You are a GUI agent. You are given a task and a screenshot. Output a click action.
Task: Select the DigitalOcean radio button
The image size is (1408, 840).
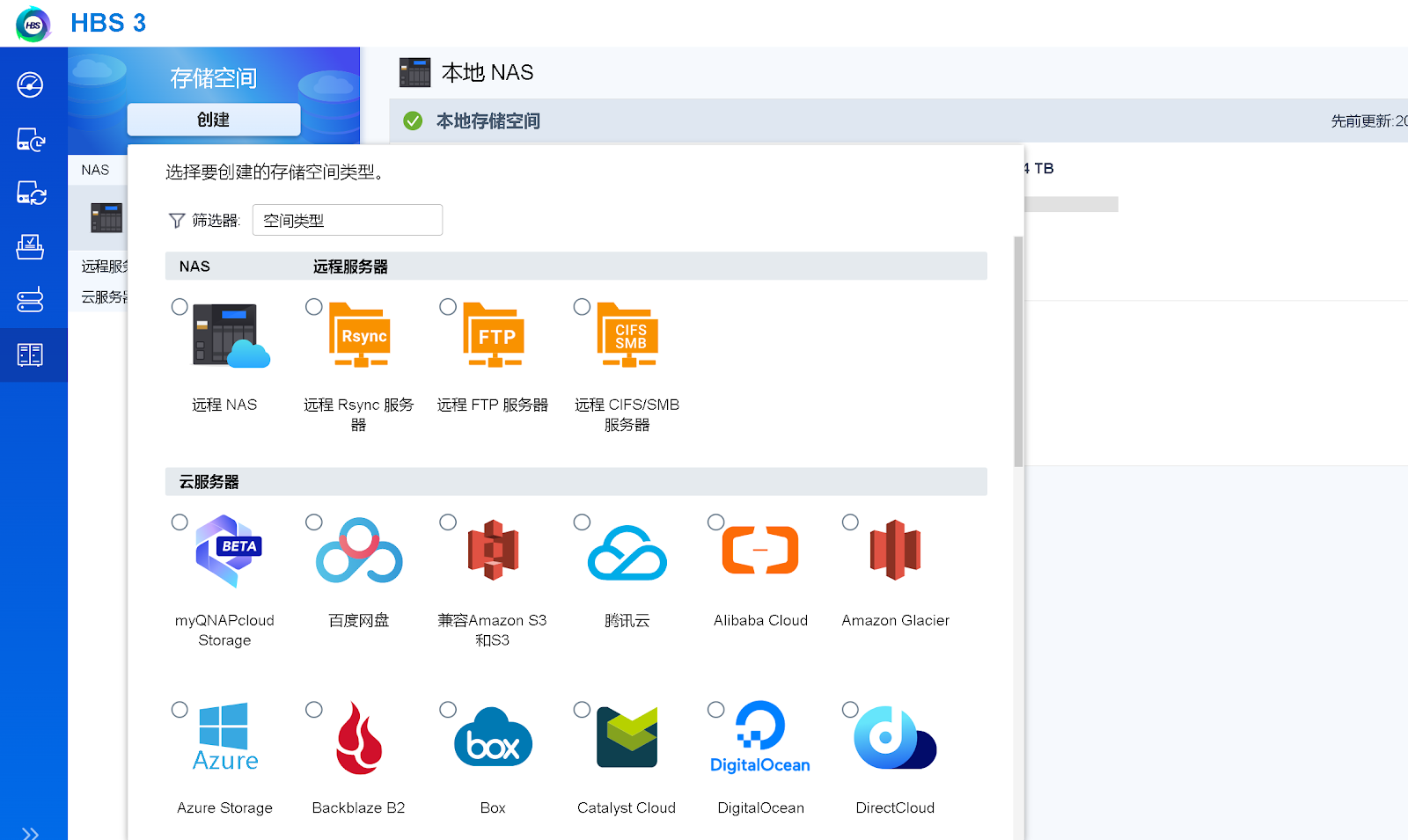pyautogui.click(x=716, y=710)
